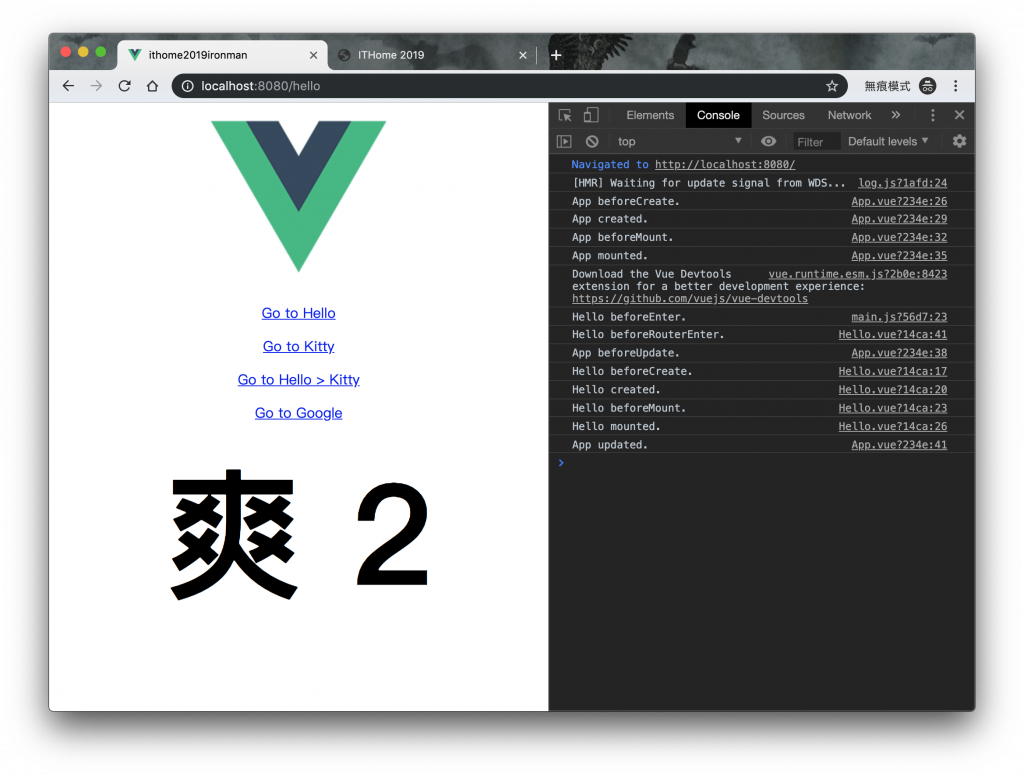Close the ithome2019ironman tab
Screen dimensions: 1024x776
click(x=313, y=56)
